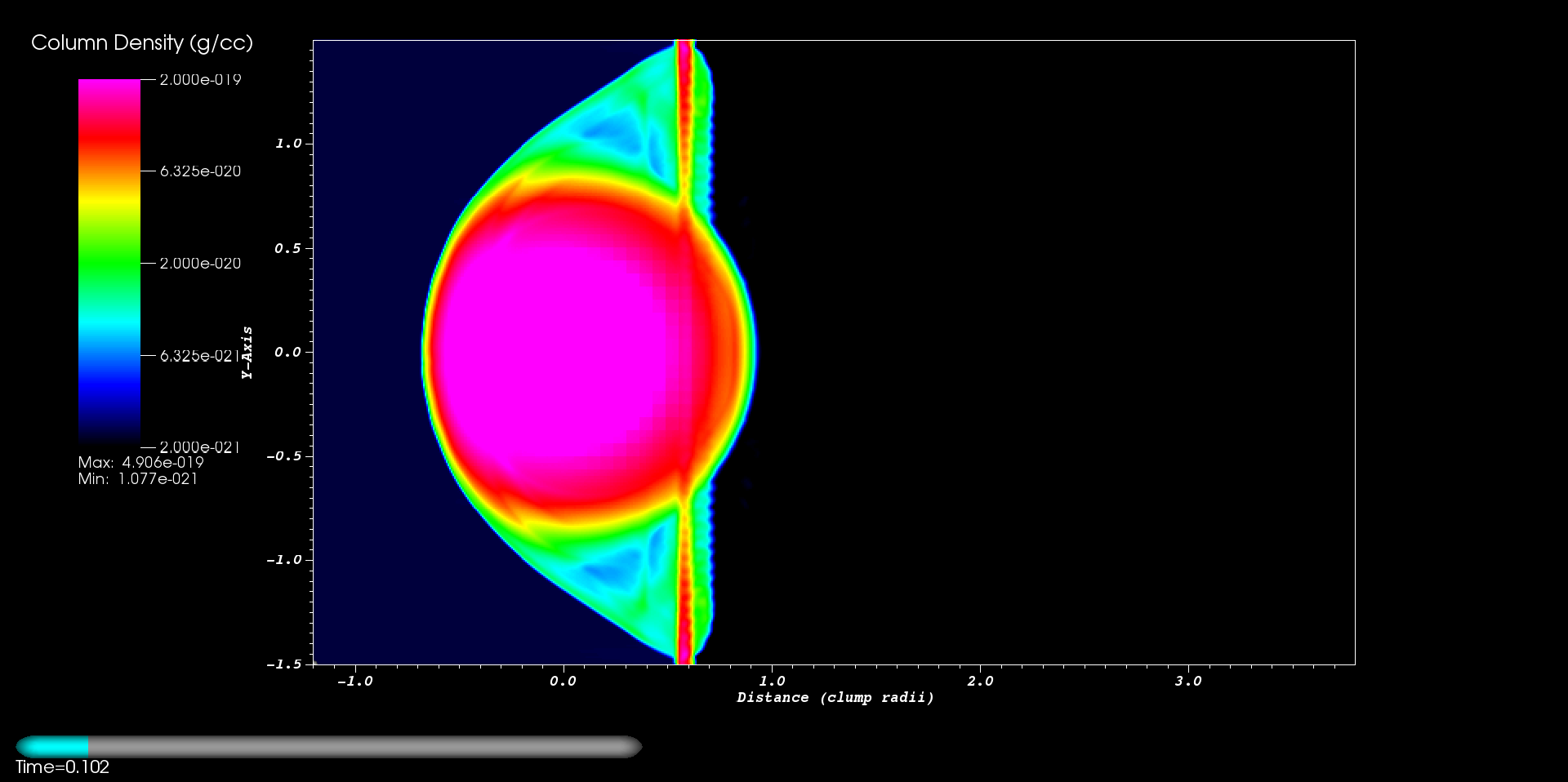Screen dimensions: 1568x782
Task: Click the x-axis tick label '3.0'
Action: click(x=1189, y=681)
